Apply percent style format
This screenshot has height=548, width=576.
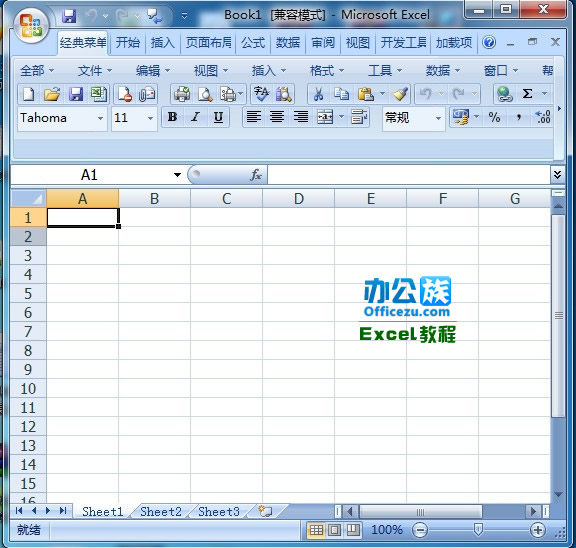[494, 117]
